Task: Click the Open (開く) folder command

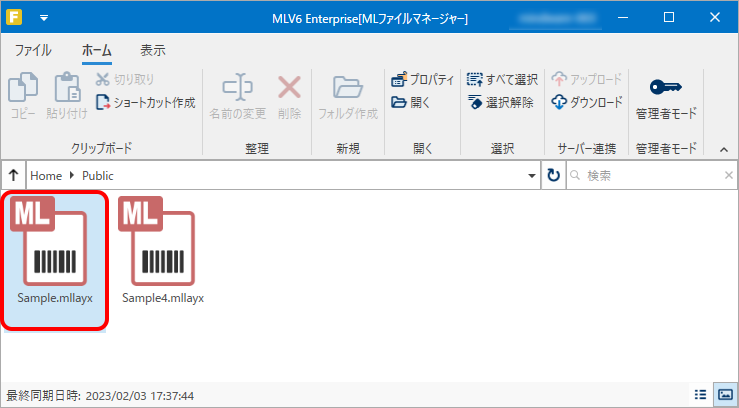Action: coord(411,102)
